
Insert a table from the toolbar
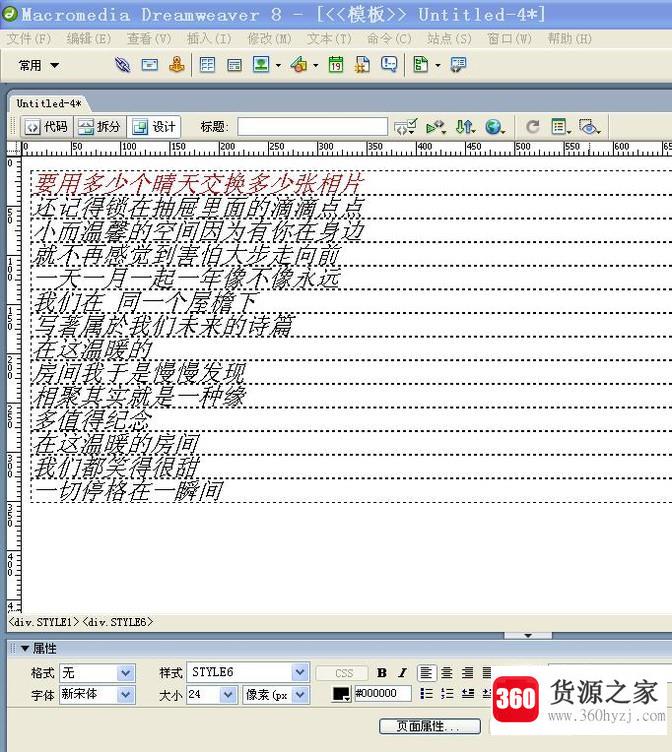207,64
